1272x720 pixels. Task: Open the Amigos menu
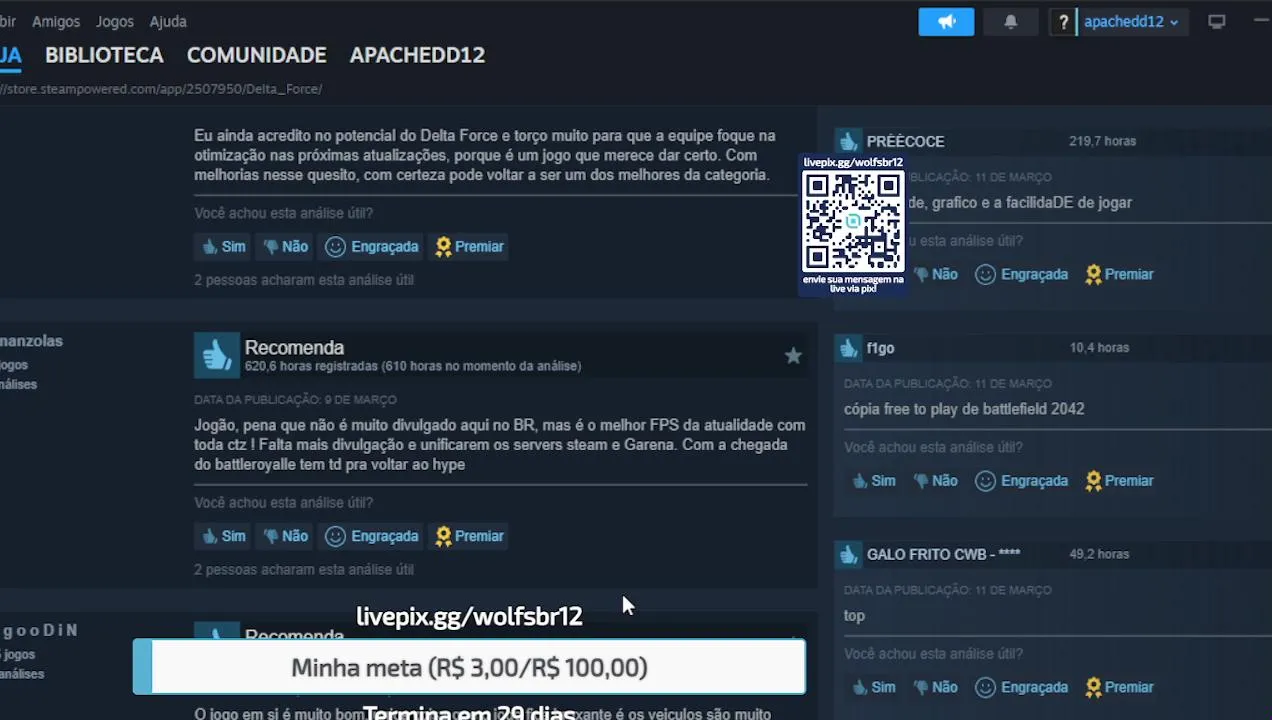click(56, 21)
